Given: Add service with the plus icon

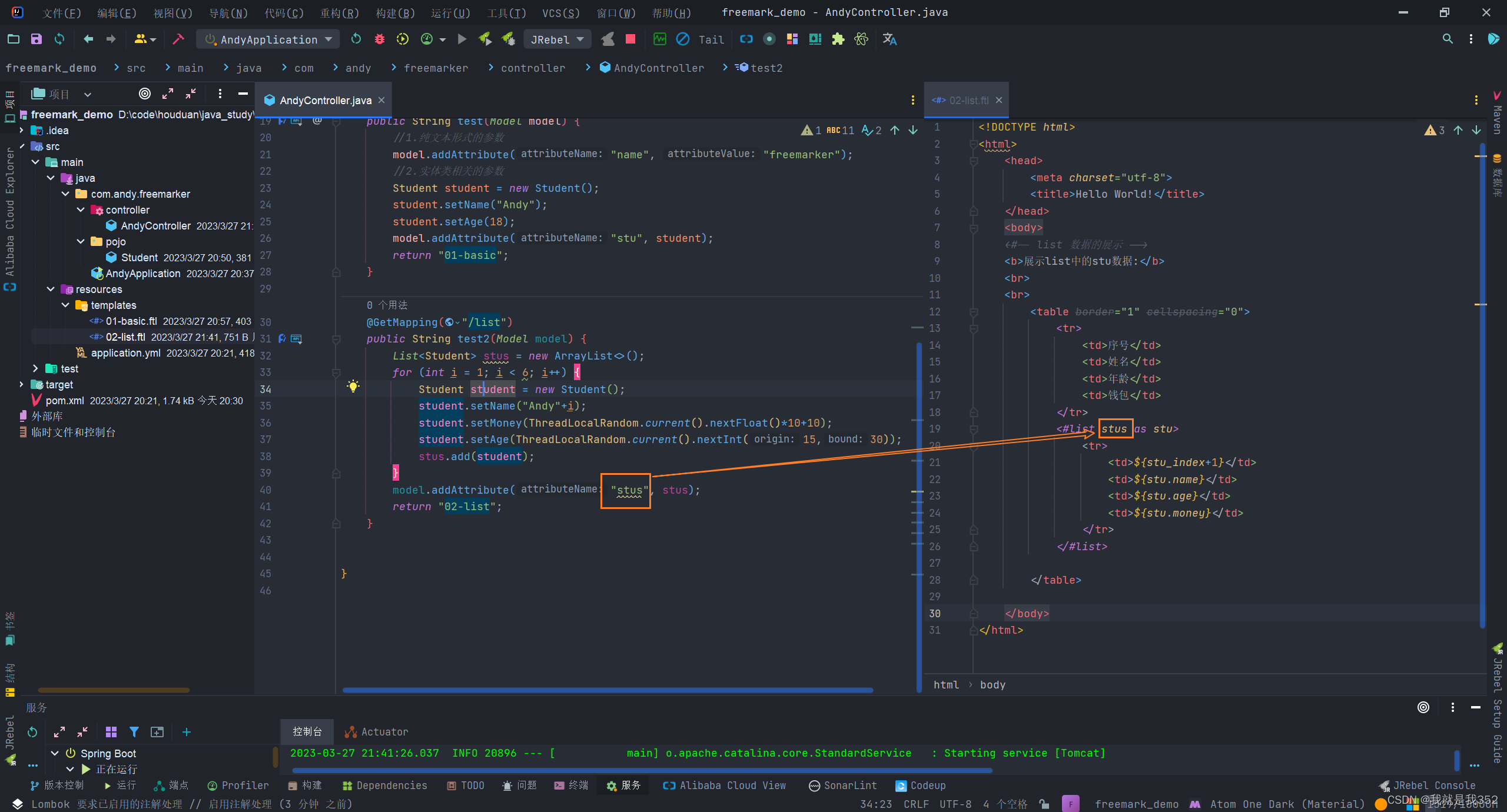Looking at the screenshot, I should coord(186,732).
